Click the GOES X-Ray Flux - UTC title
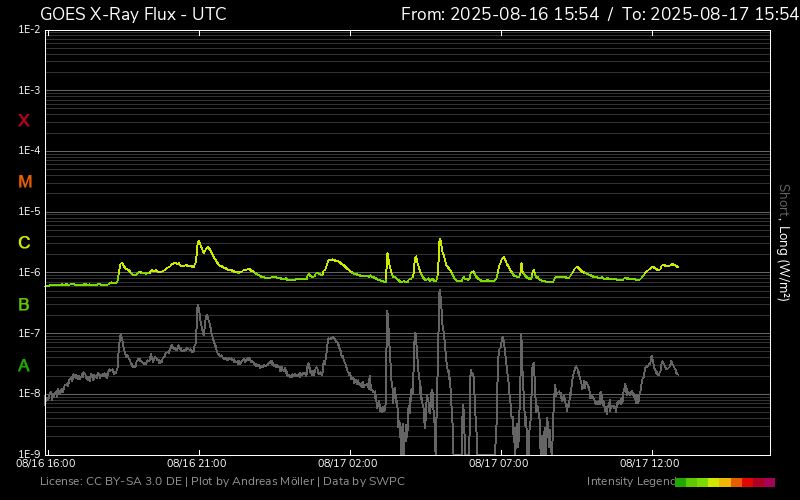Screen dimensions: 800x500 pyautogui.click(x=133, y=14)
